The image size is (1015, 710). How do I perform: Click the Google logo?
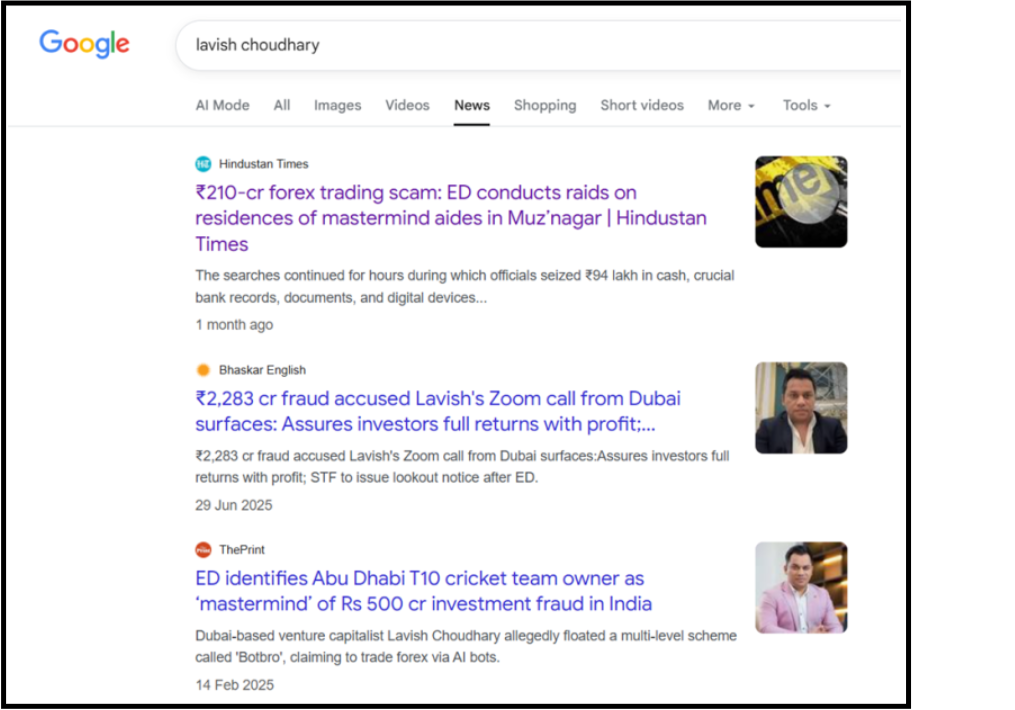(x=84, y=44)
